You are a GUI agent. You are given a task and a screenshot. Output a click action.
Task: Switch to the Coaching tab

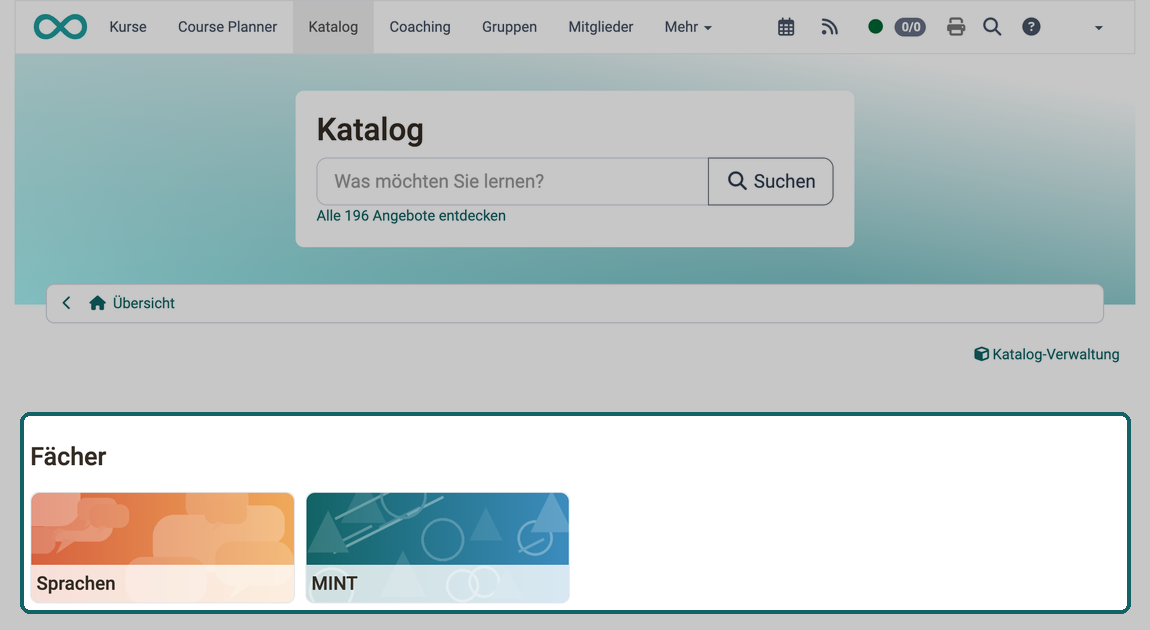[420, 27]
